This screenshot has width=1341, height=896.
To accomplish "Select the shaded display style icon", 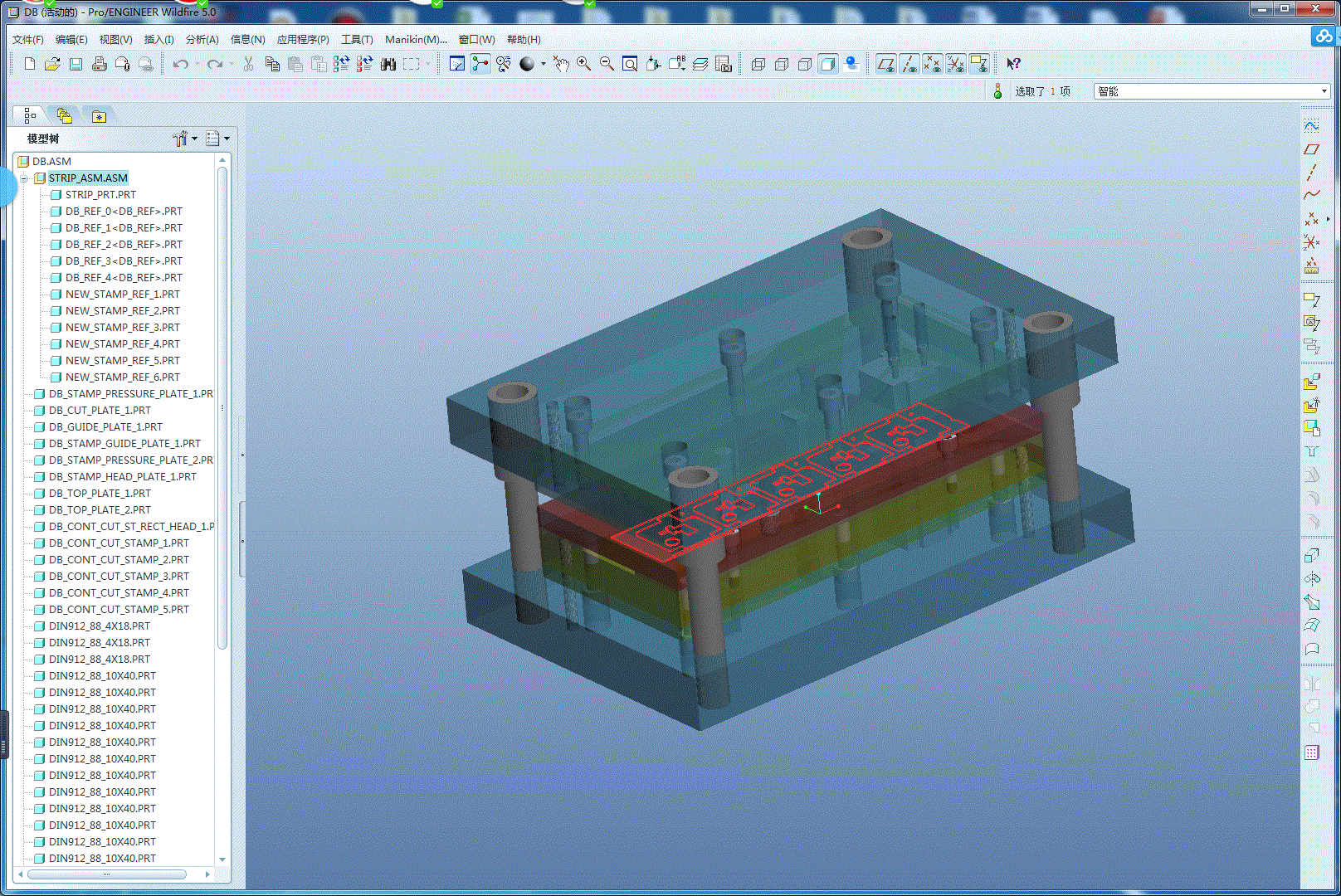I will coord(828,64).
